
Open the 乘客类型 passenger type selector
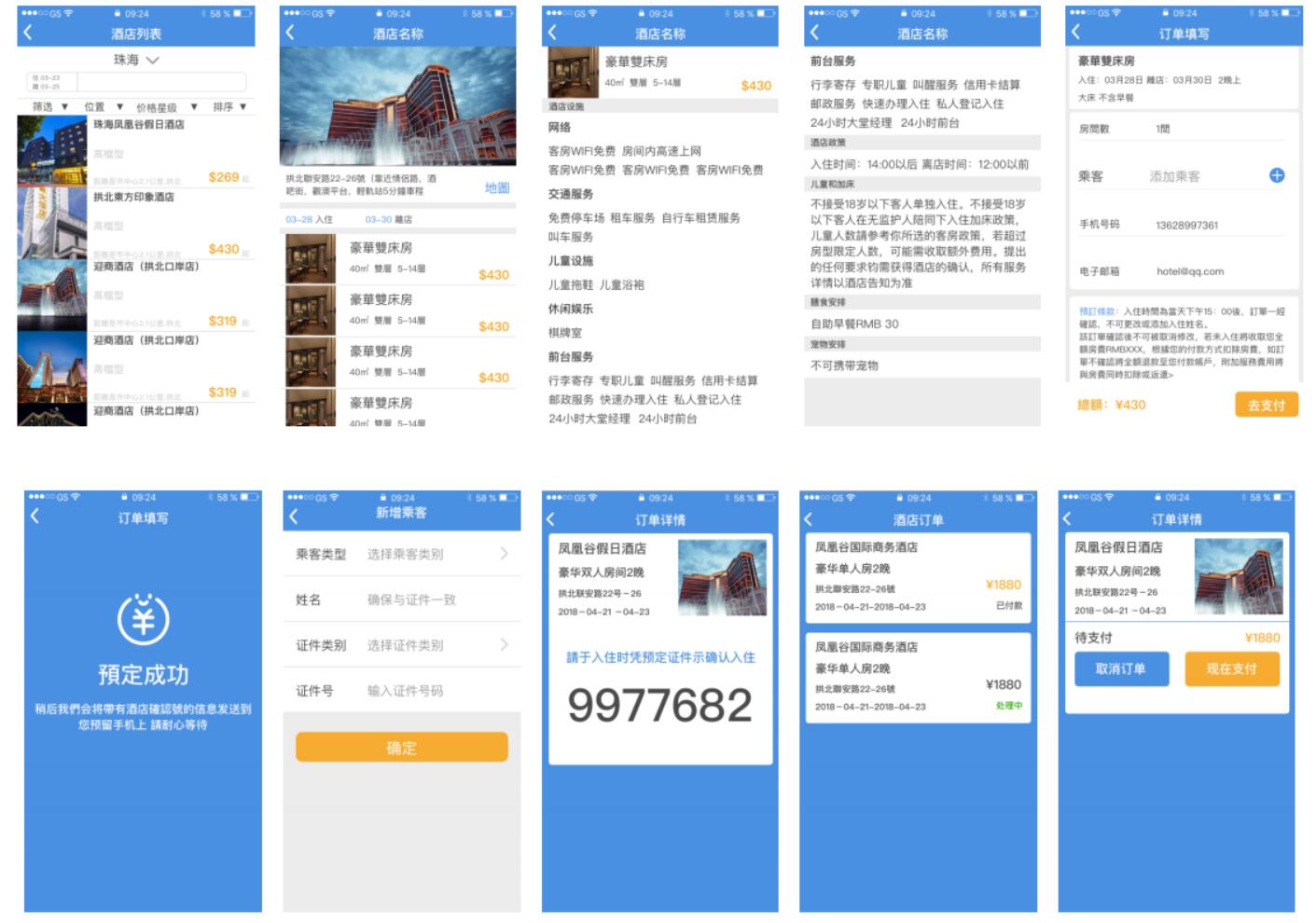pos(401,554)
